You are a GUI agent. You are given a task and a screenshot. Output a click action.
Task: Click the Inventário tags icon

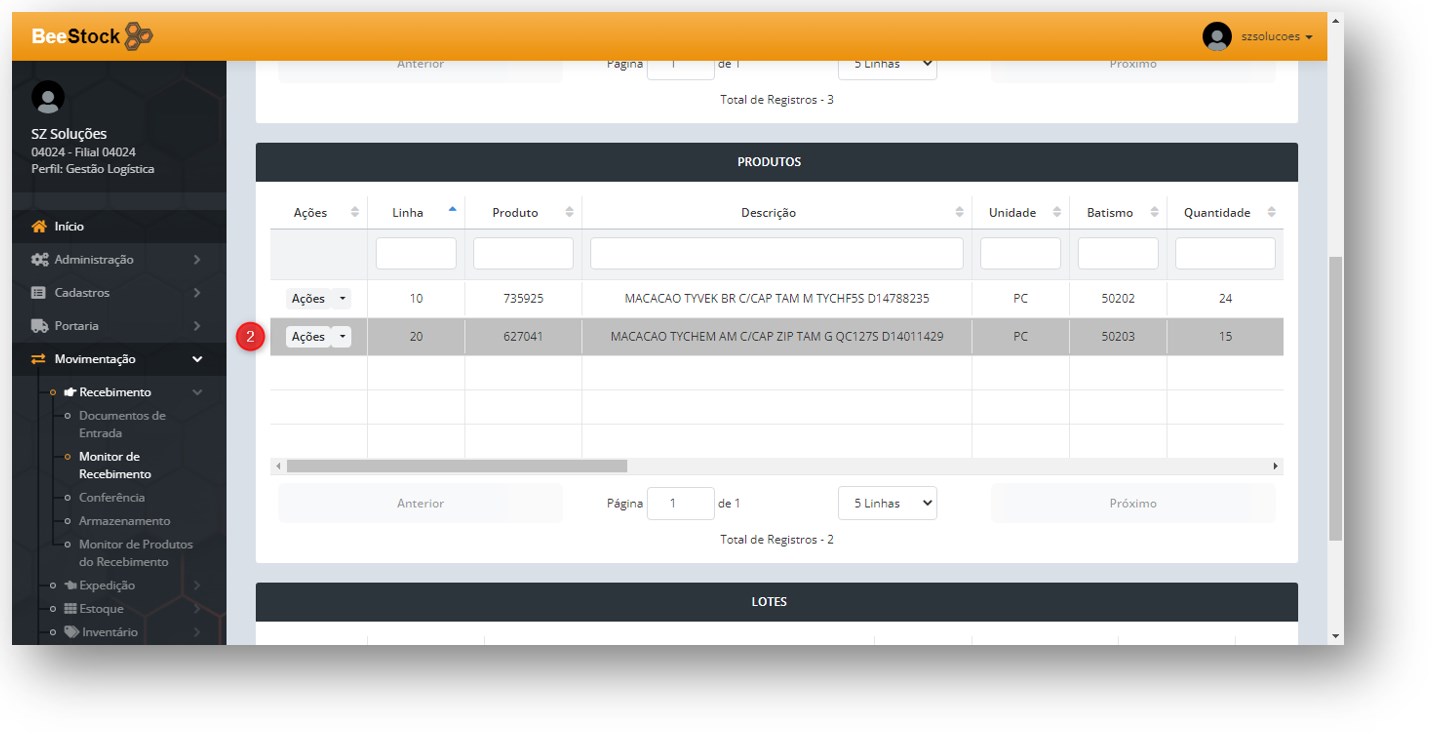[71, 632]
